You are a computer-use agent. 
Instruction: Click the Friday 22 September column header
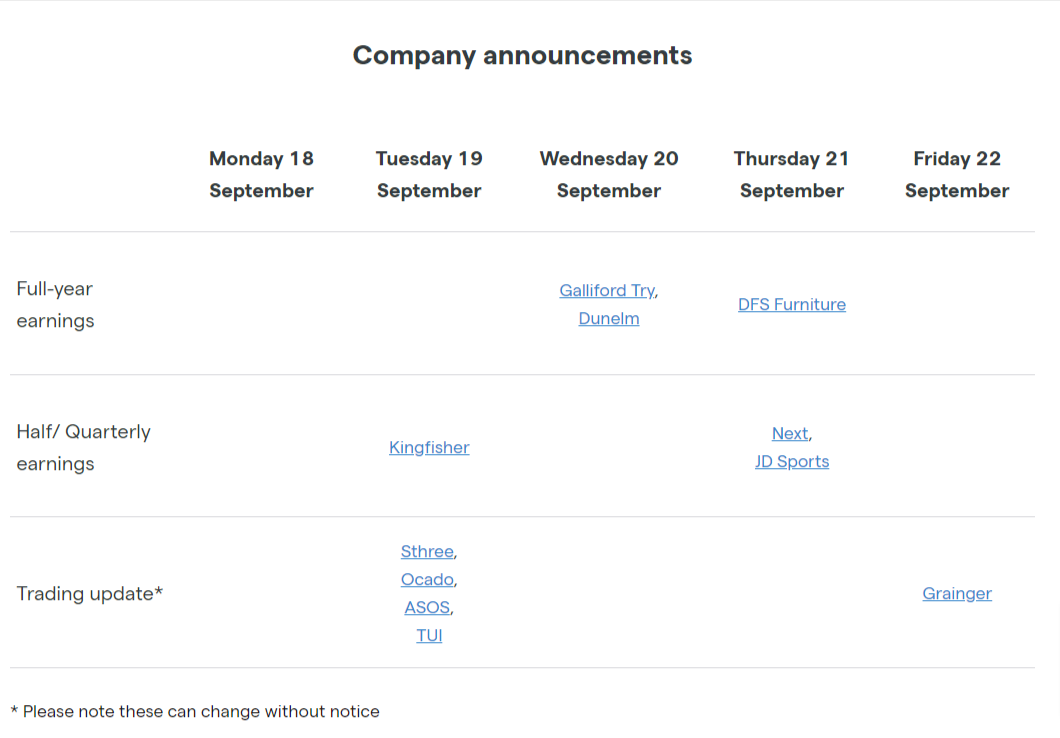coord(957,174)
